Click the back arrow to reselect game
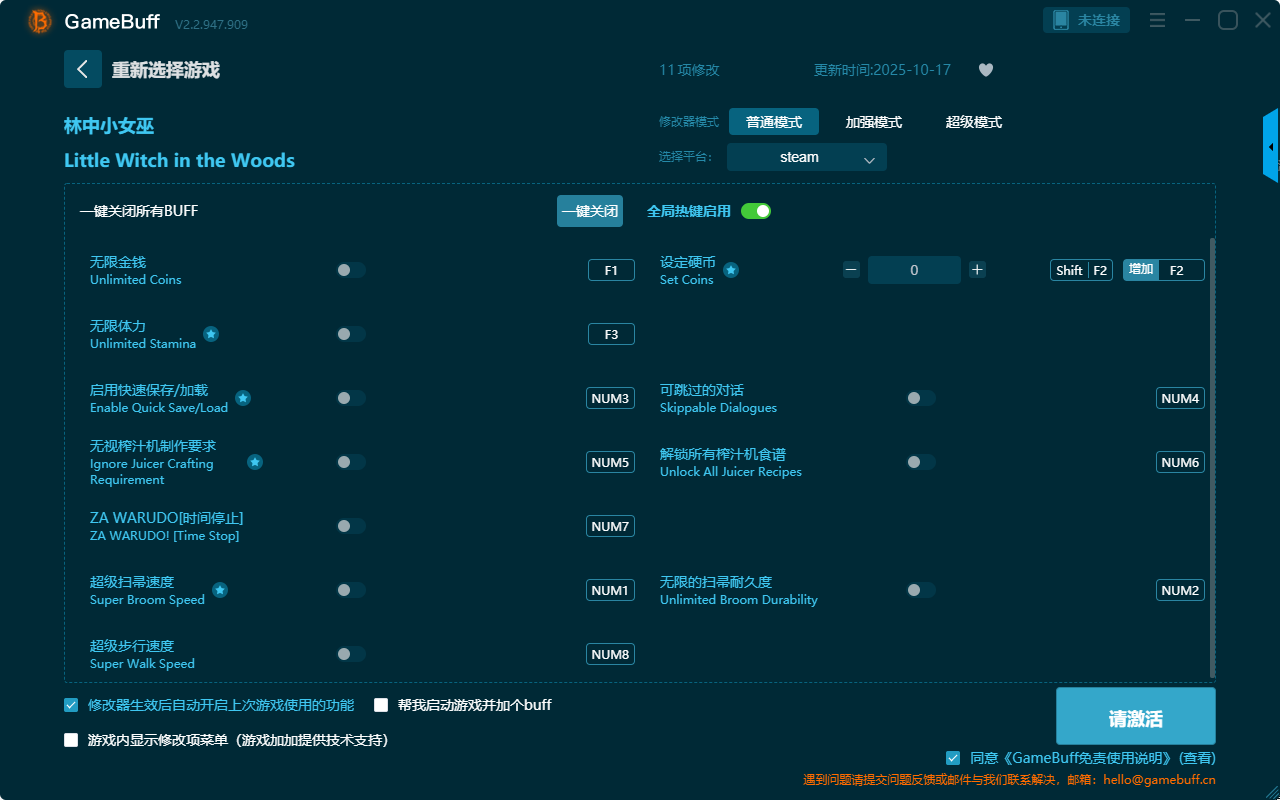 click(82, 69)
